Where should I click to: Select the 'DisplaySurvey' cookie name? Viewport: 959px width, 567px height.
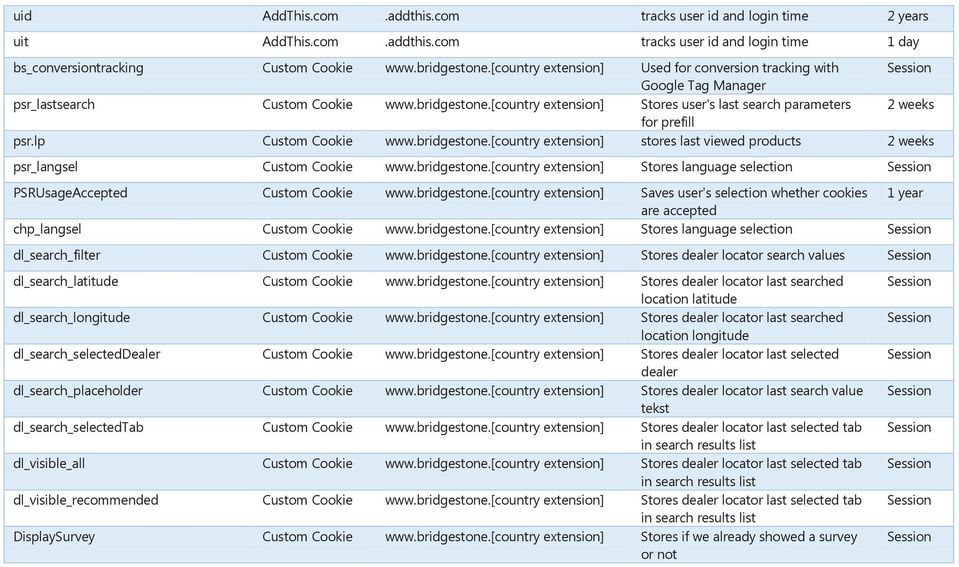click(x=54, y=538)
